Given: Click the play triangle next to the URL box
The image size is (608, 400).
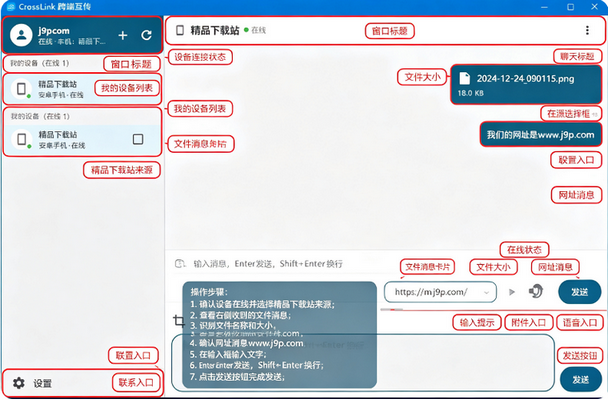Looking at the screenshot, I should pyautogui.click(x=512, y=292).
